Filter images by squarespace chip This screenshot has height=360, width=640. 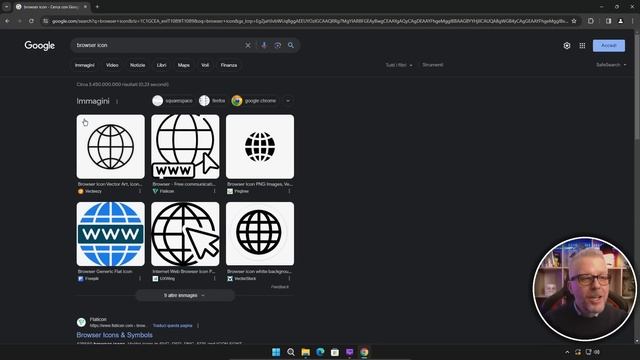pos(173,101)
